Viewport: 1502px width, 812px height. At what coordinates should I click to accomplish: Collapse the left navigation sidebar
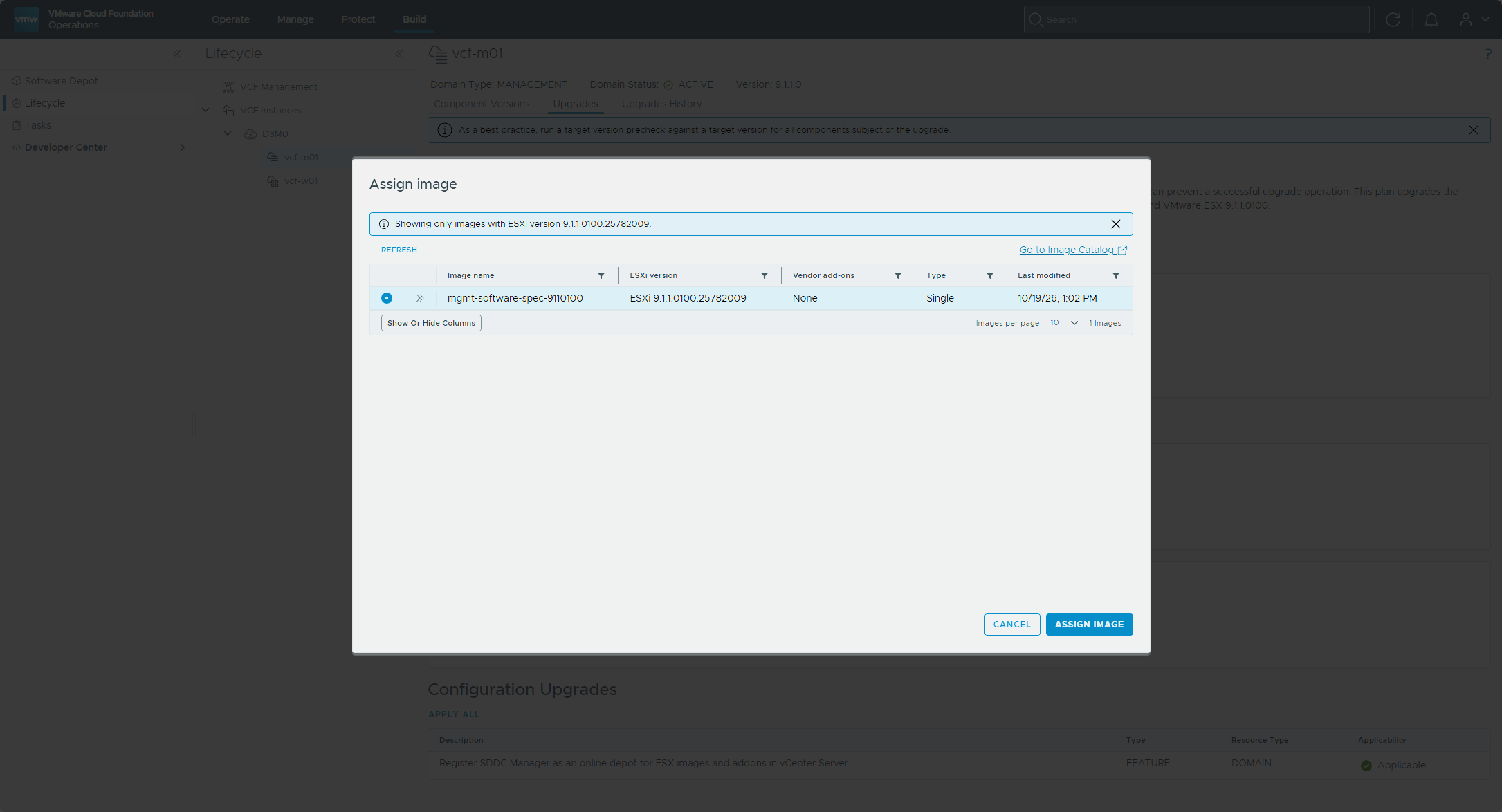tap(177, 54)
